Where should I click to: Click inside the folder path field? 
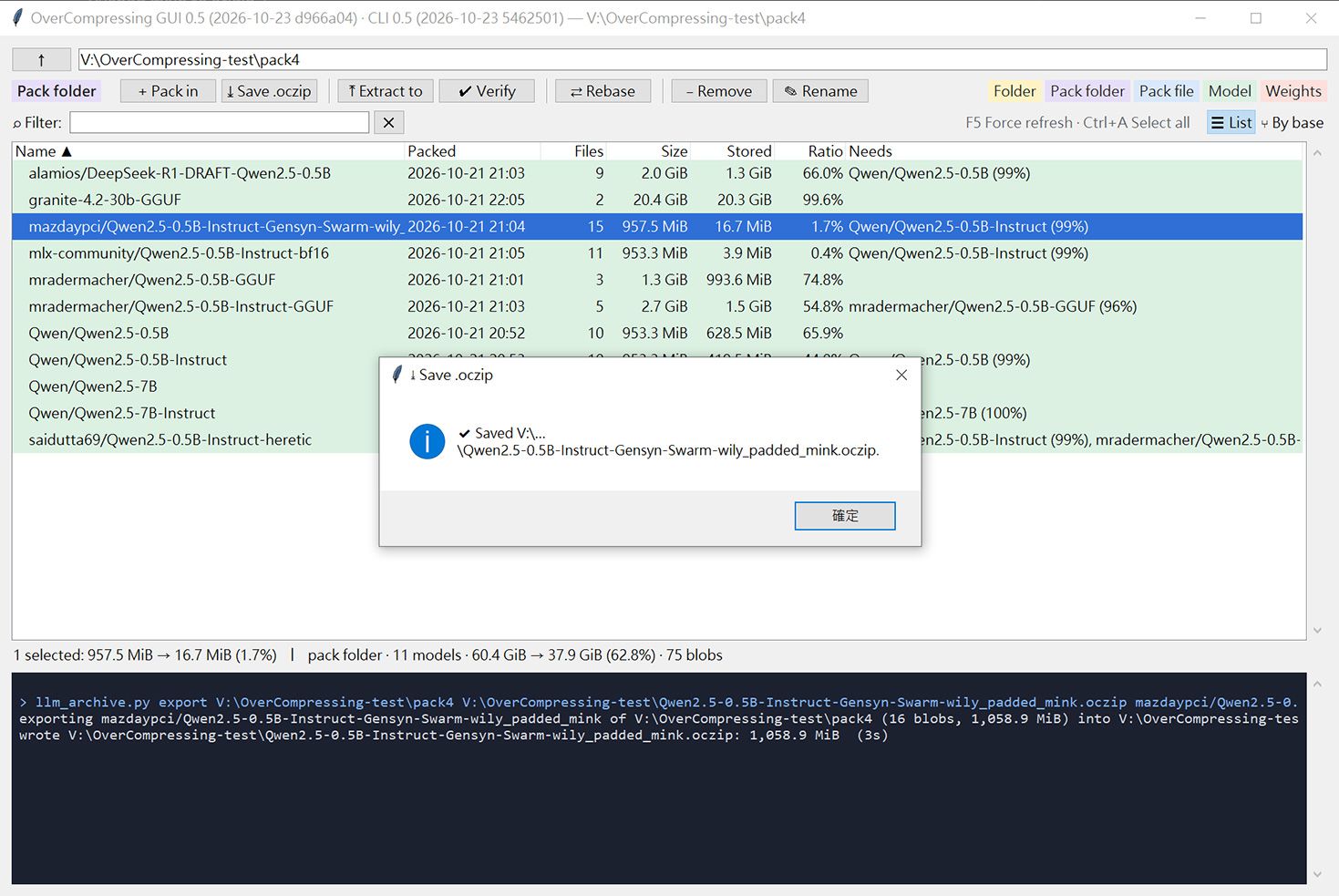(702, 59)
